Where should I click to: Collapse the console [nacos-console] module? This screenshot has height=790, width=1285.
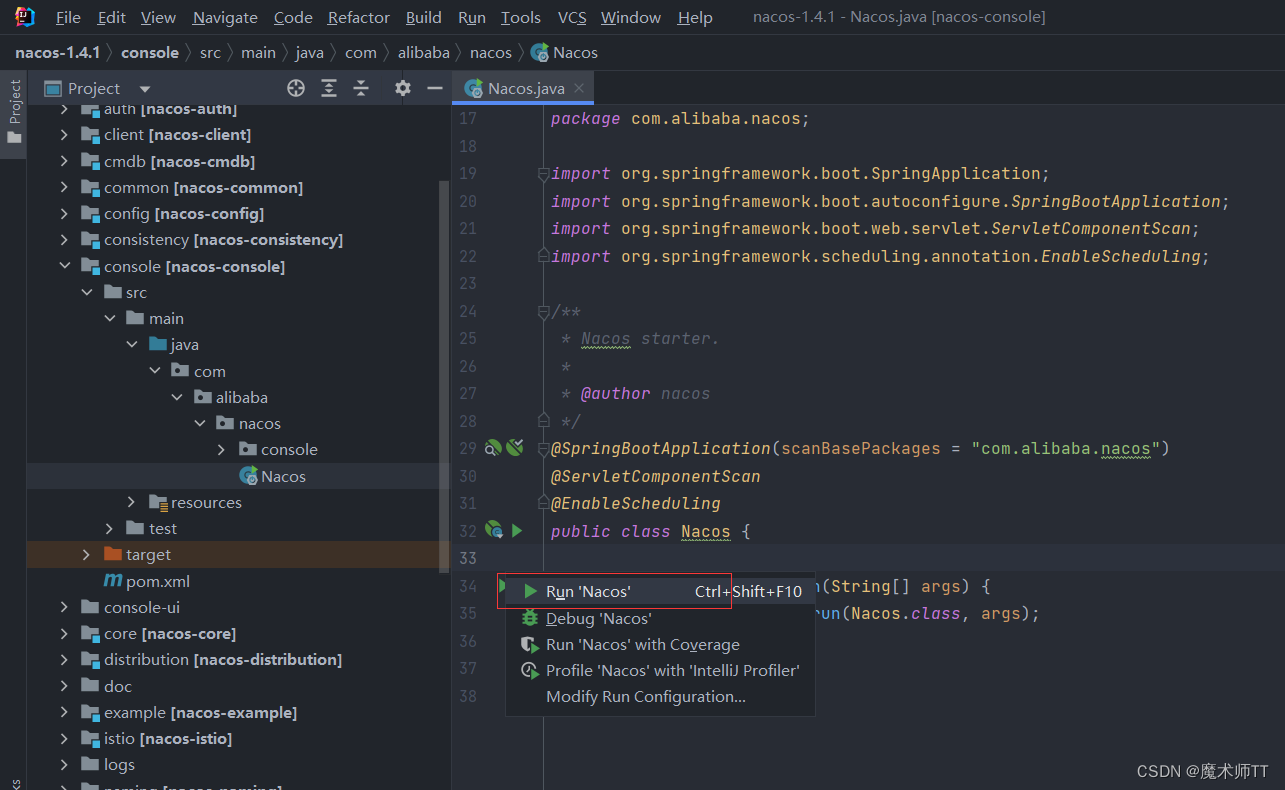point(65,266)
